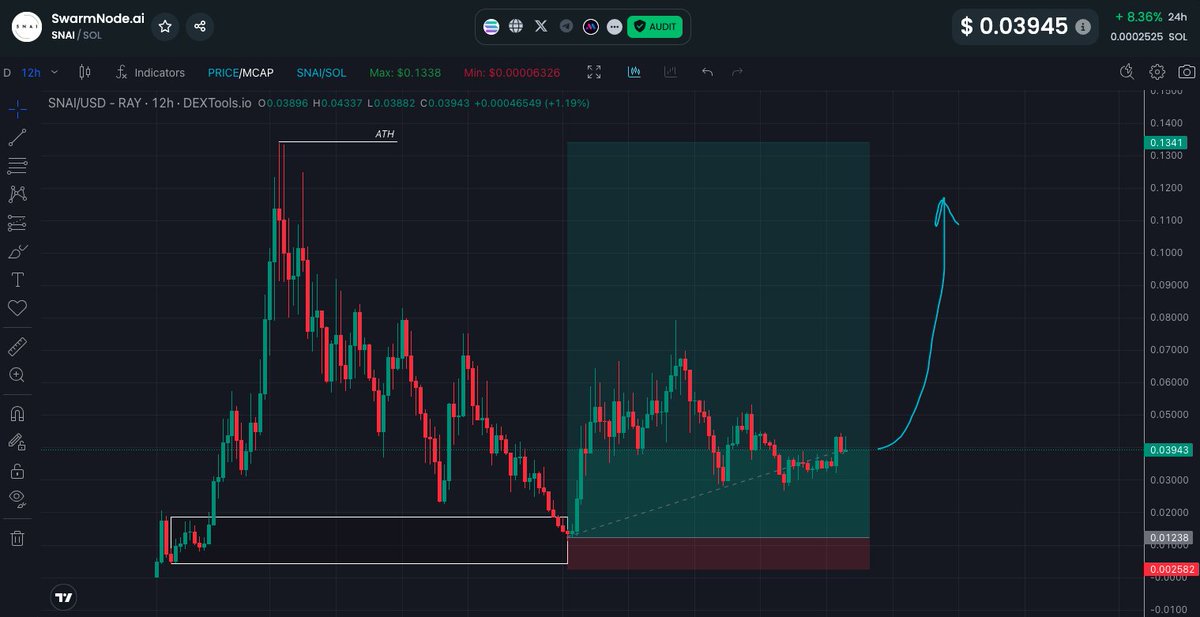Open the forecasting and measurement tools
The height and width of the screenshot is (617, 1200).
(17, 223)
